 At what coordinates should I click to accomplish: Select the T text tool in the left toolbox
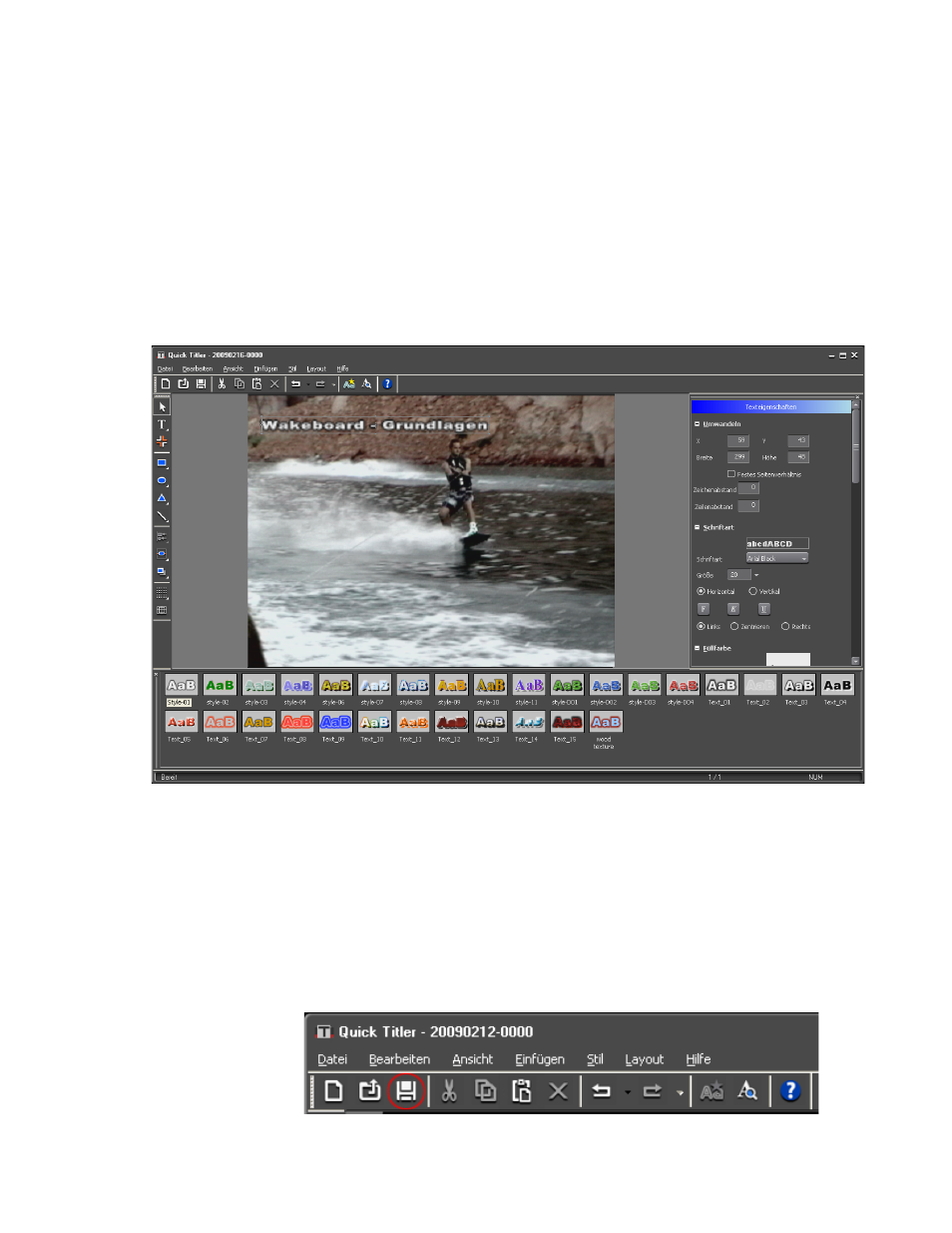pos(162,424)
